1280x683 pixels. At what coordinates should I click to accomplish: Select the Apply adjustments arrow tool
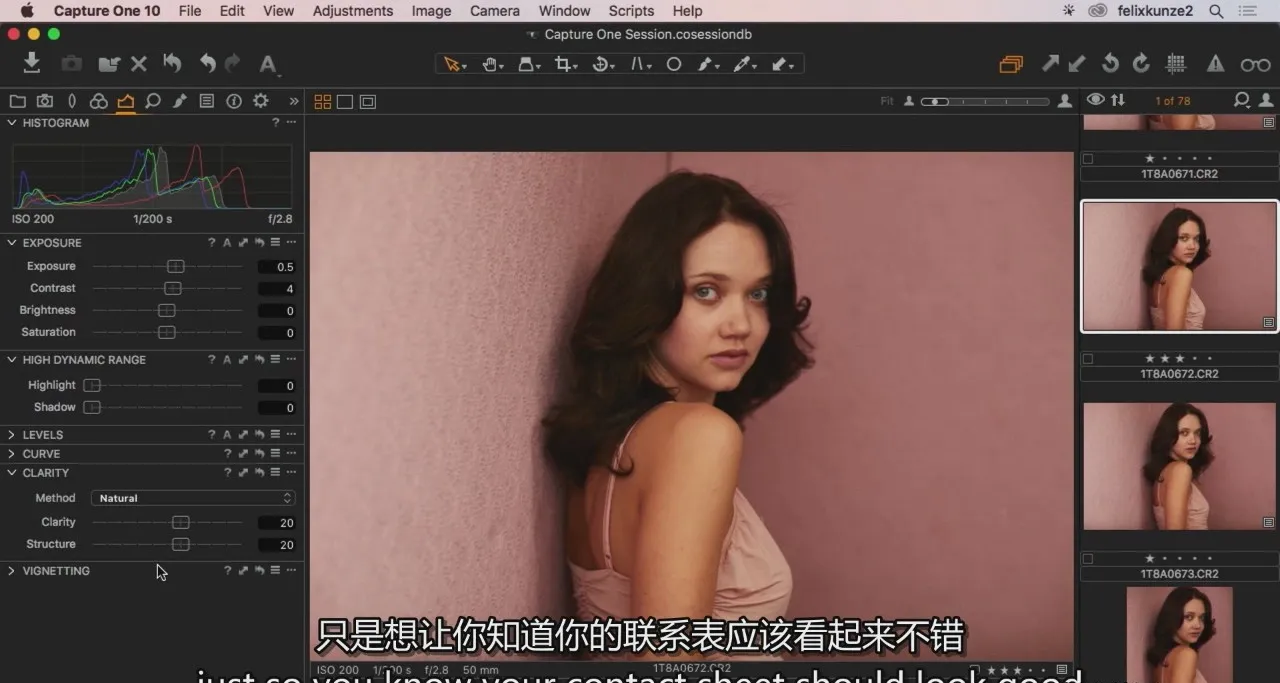coord(783,64)
